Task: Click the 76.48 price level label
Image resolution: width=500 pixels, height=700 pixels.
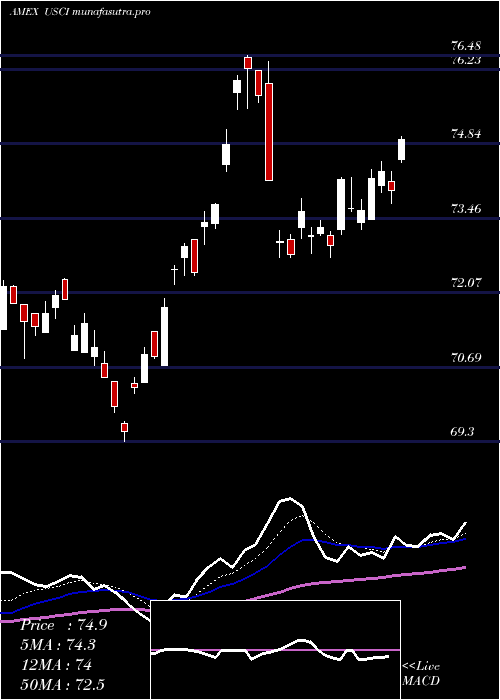Action: click(x=466, y=46)
